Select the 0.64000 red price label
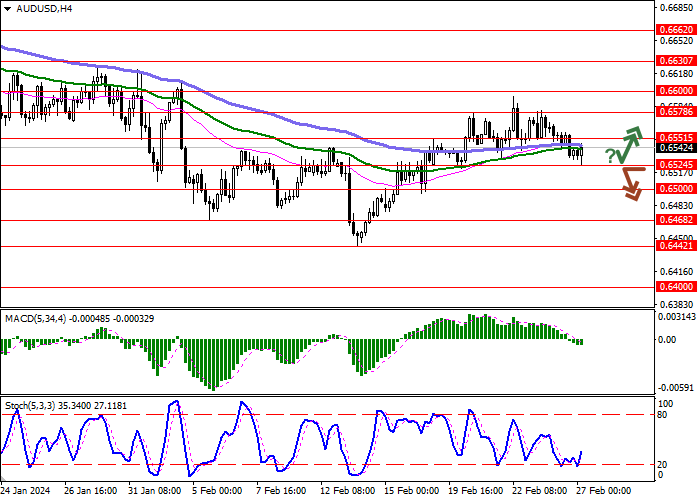 coord(676,287)
